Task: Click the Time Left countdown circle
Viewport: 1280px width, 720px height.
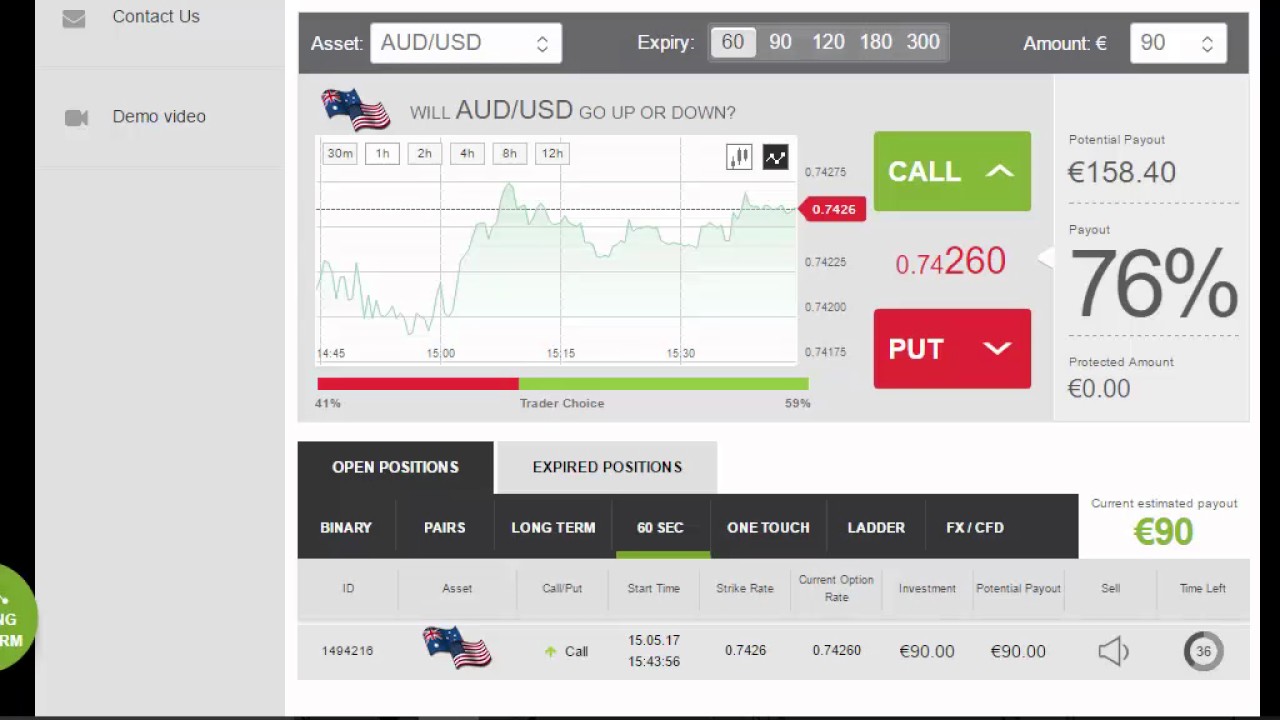Action: [1203, 651]
